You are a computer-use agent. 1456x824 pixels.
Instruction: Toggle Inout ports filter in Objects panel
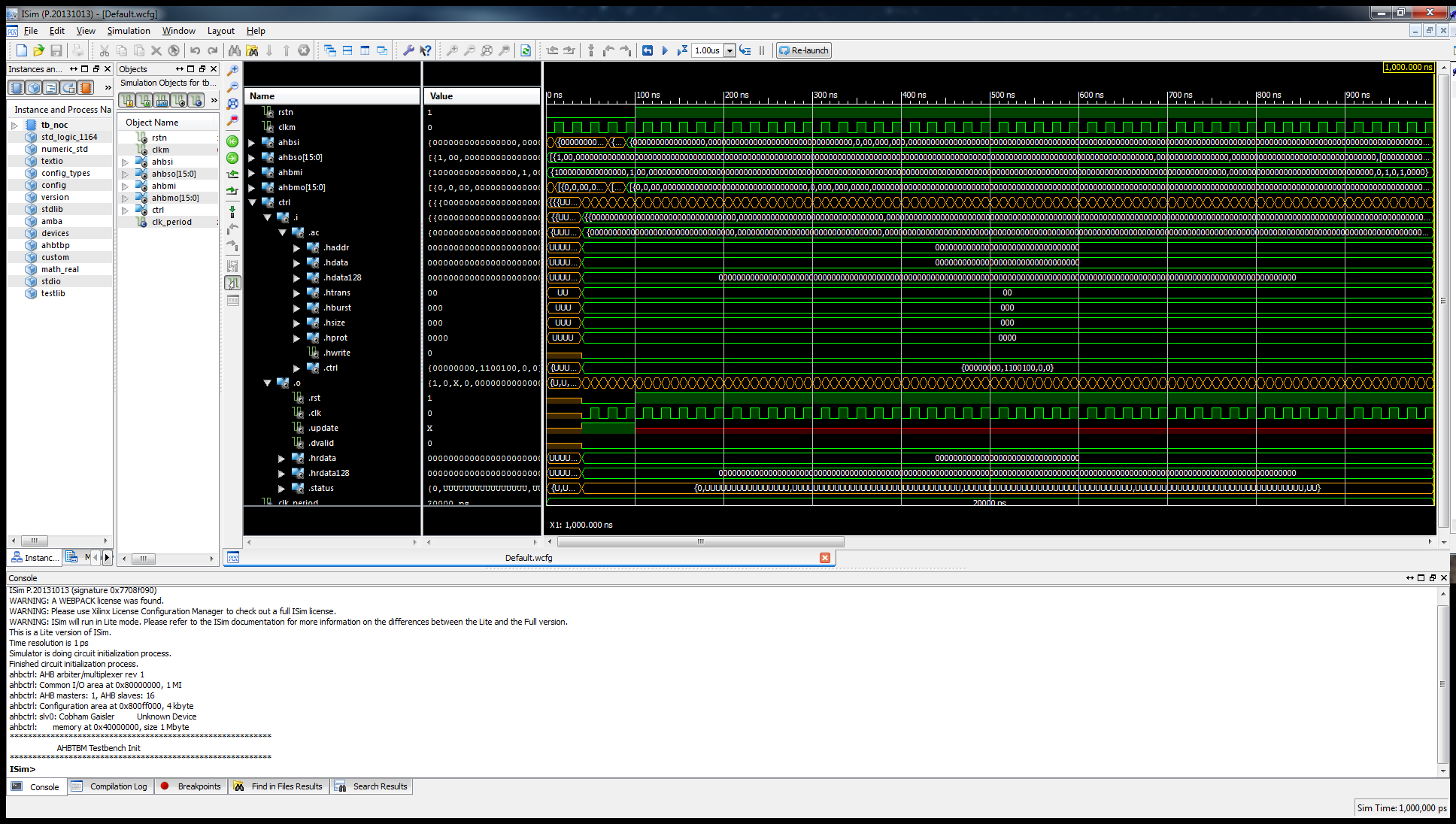click(162, 100)
